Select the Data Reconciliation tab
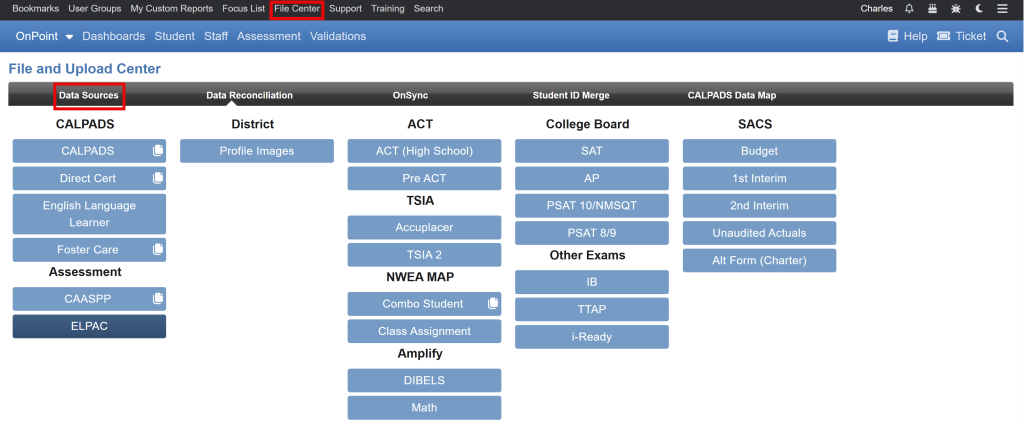The image size is (1024, 423). tap(249, 95)
